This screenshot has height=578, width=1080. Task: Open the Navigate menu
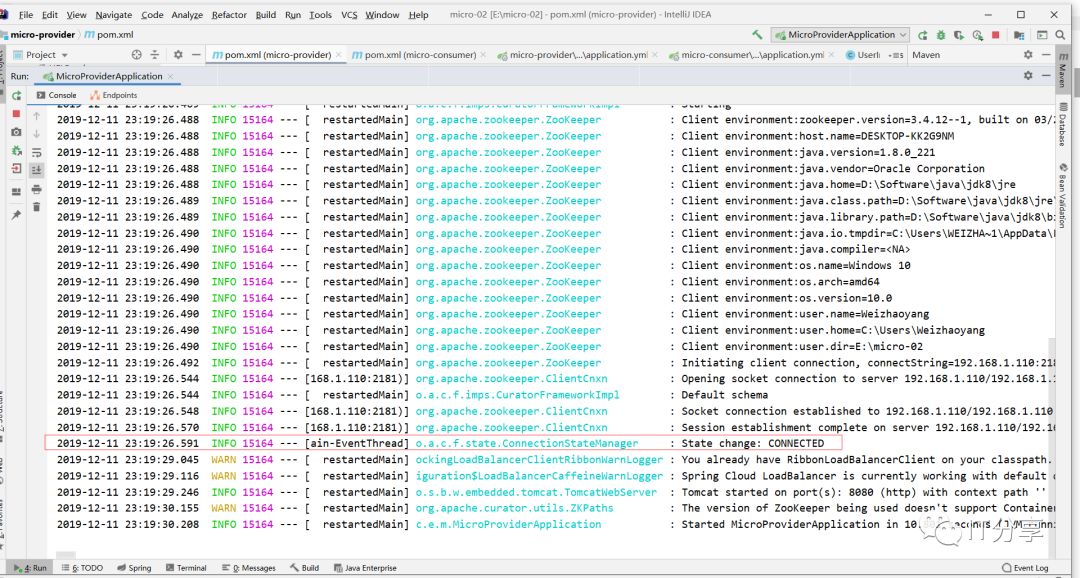114,14
